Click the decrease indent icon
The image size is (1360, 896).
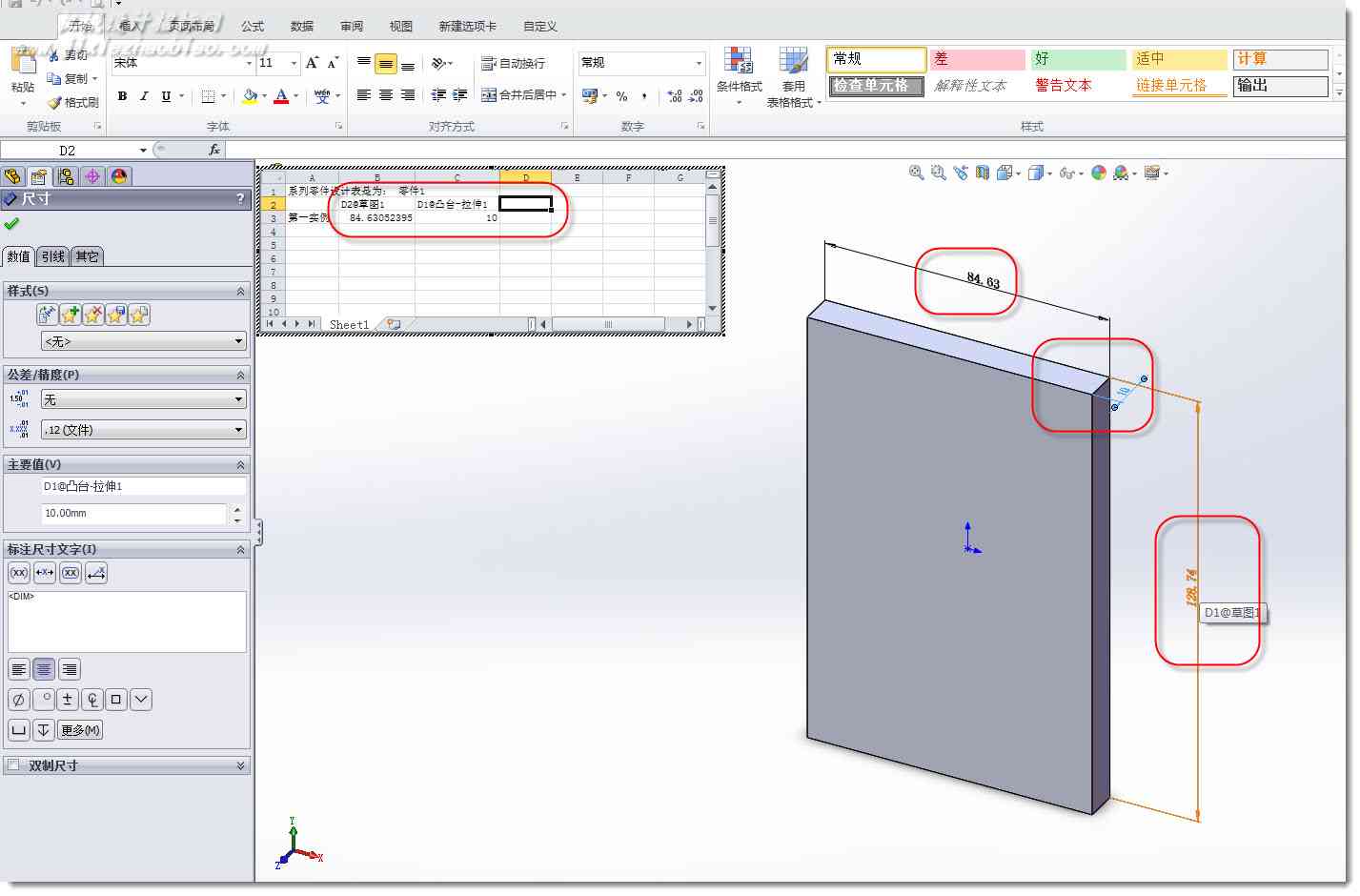tap(438, 94)
